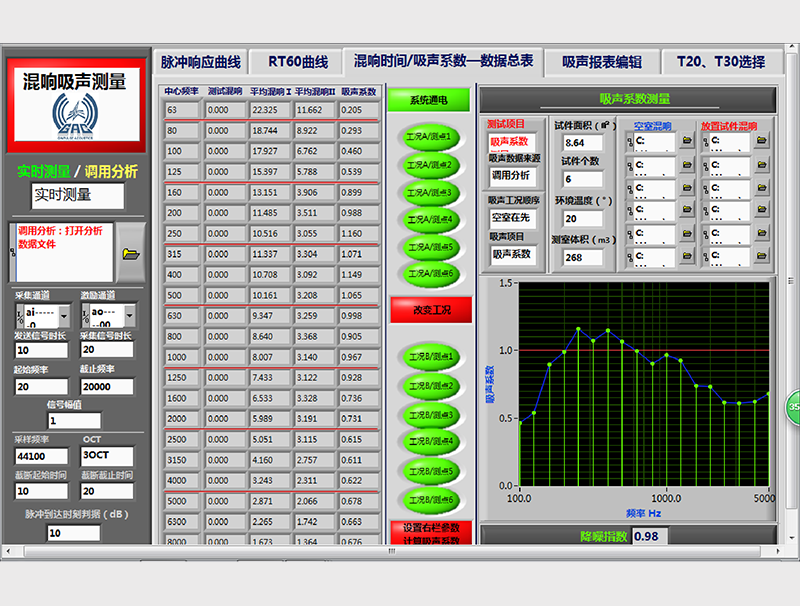Browse folder for fourth 放置试件混响 path row

(762, 209)
